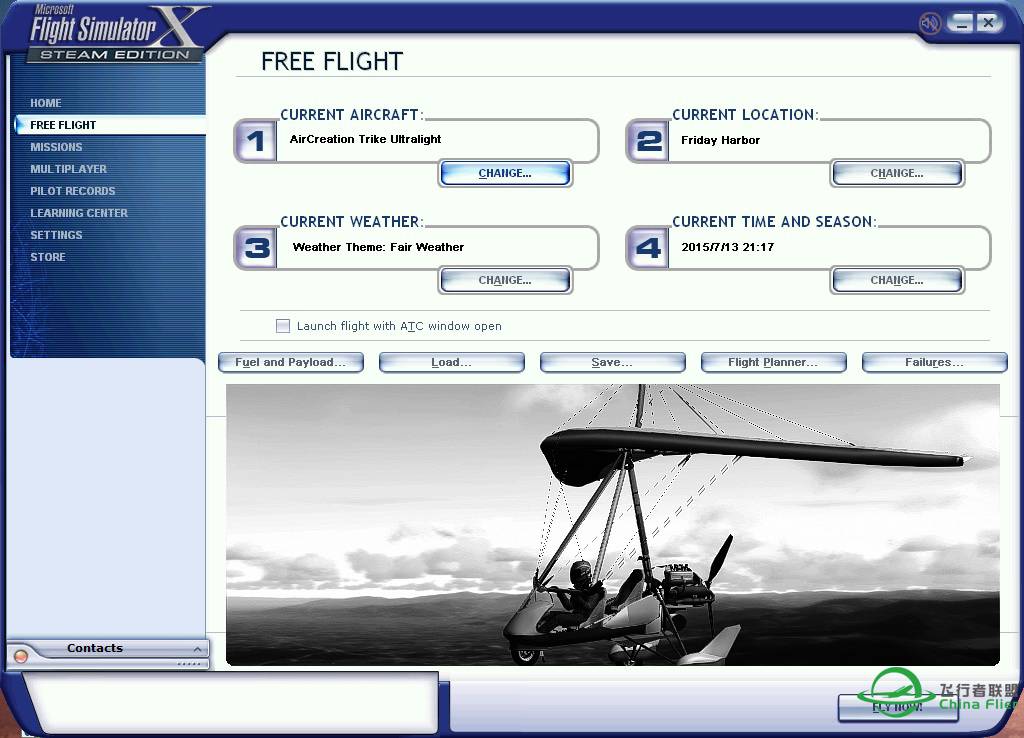
Task: Open Settings from the sidebar
Action: pyautogui.click(x=56, y=235)
